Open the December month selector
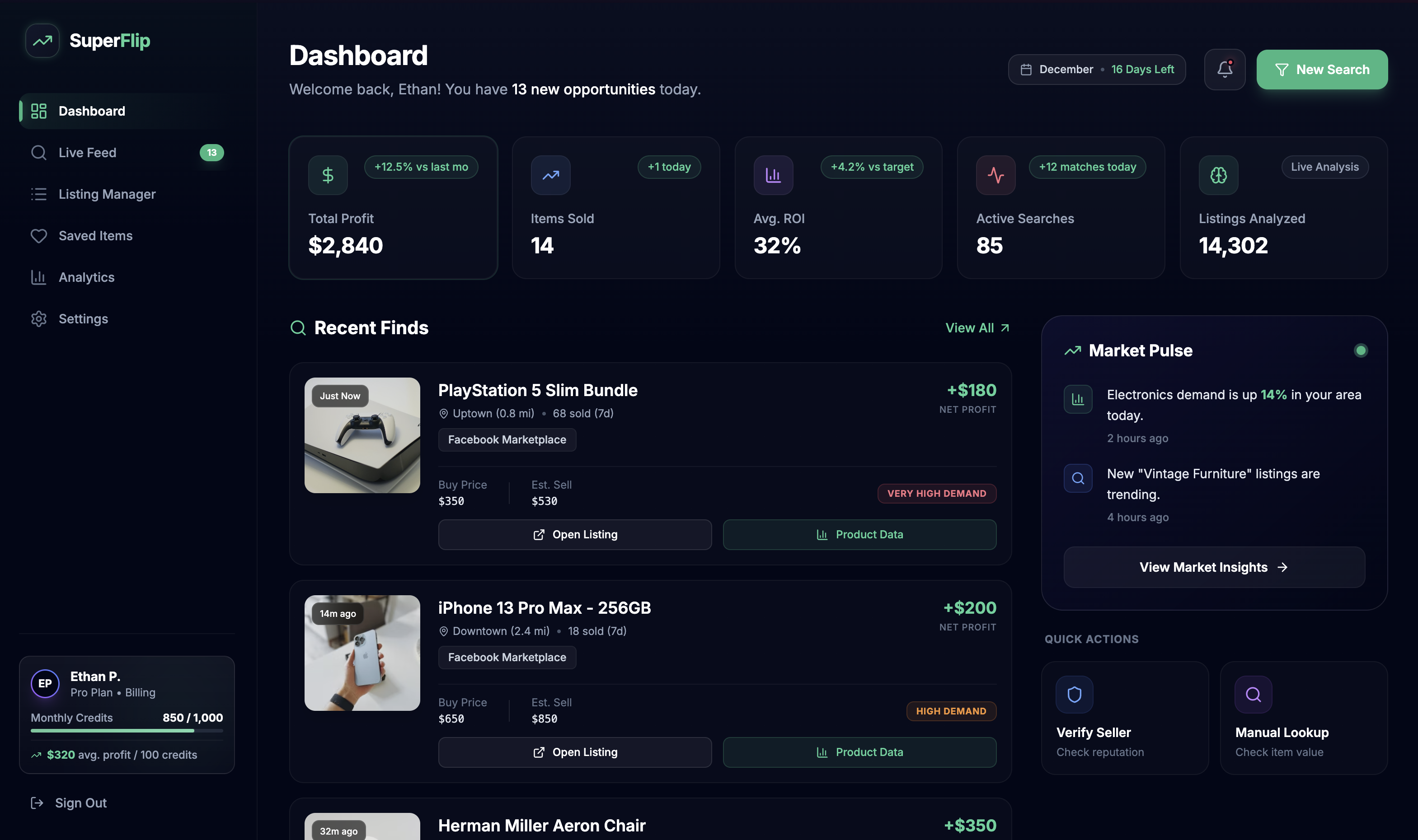This screenshot has height=840, width=1418. [x=1096, y=69]
